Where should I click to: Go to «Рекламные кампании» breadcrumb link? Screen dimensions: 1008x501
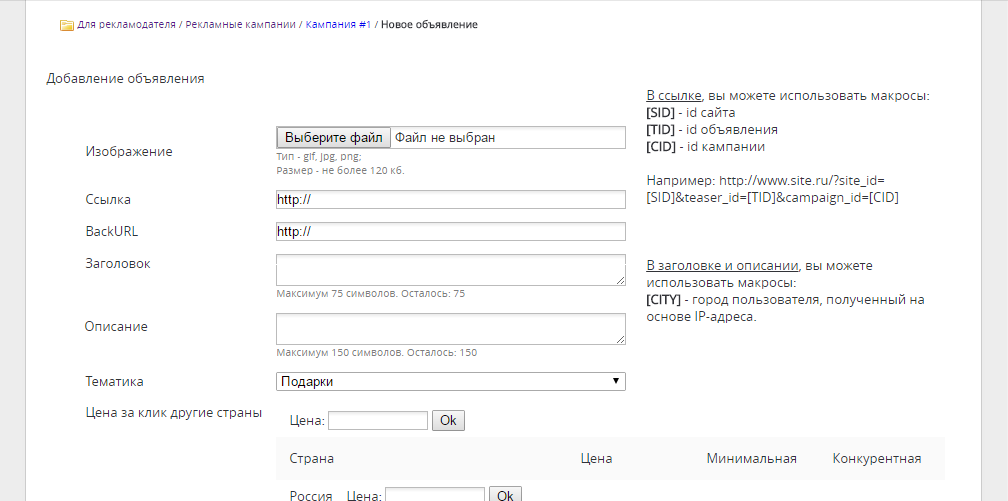click(239, 24)
